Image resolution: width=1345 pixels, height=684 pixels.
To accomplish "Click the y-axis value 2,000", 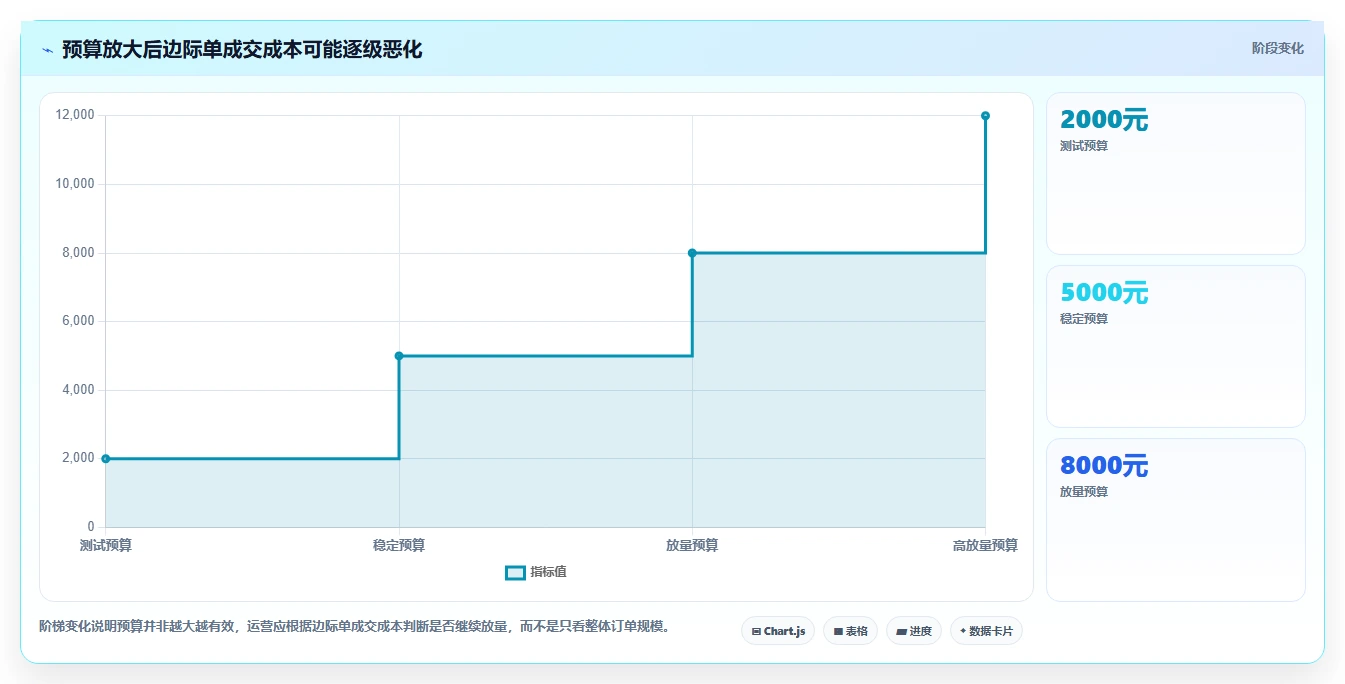I will pyautogui.click(x=78, y=458).
